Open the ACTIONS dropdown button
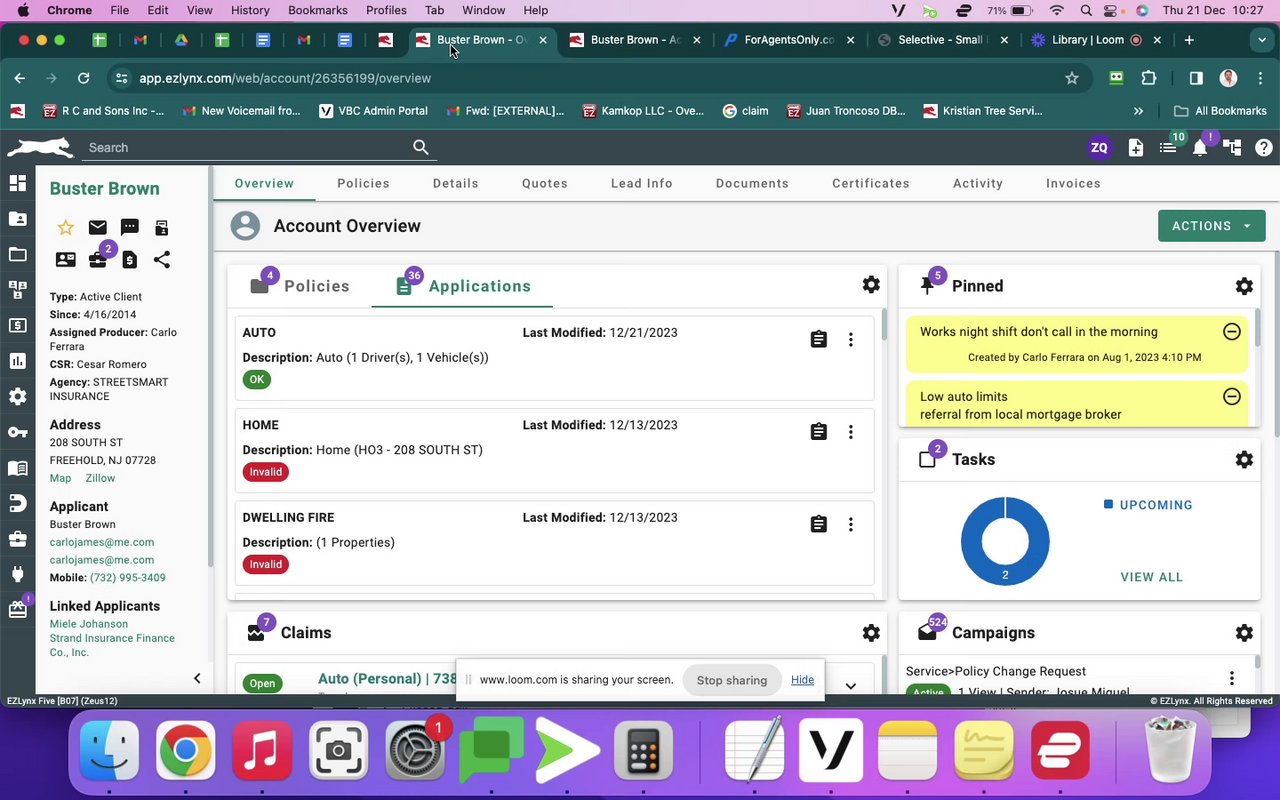This screenshot has height=800, width=1280. click(1211, 226)
